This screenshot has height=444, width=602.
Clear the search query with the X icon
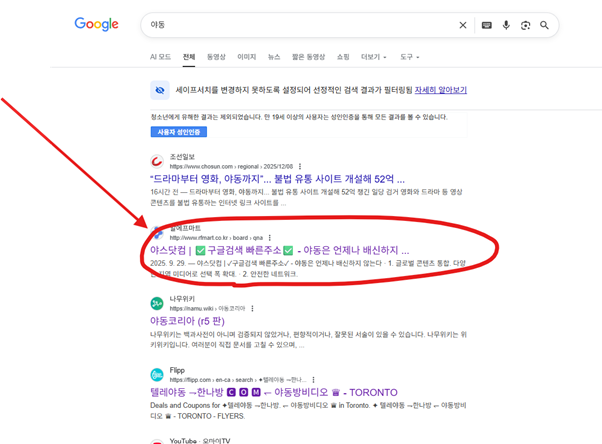[x=463, y=25]
